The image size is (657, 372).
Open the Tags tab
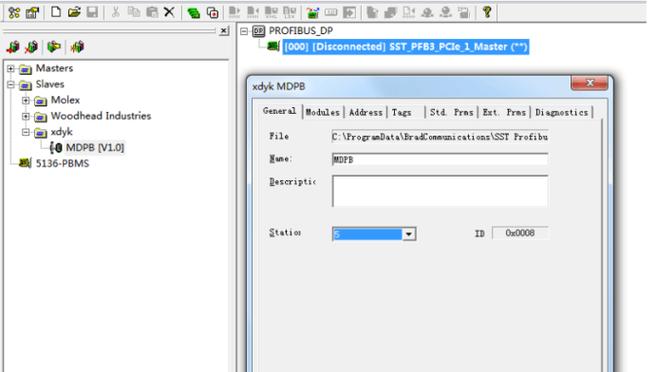(x=401, y=112)
